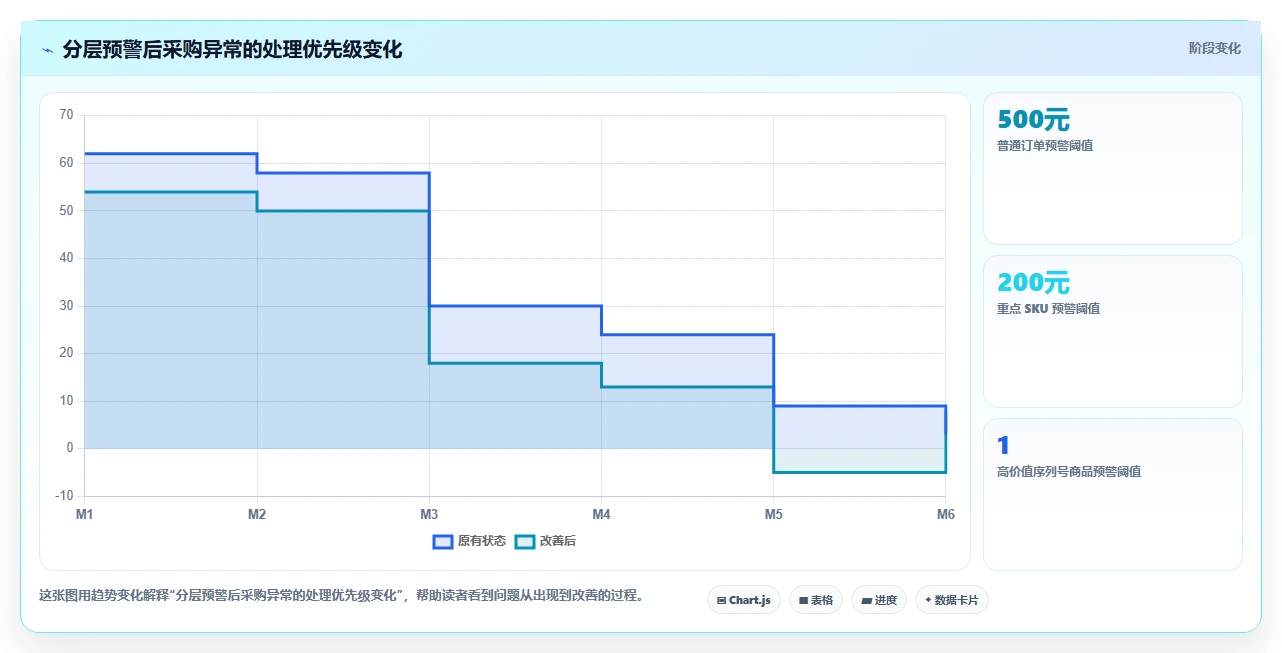The width and height of the screenshot is (1282, 653).
Task: Click the M4 x-axis label
Action: coord(601,515)
